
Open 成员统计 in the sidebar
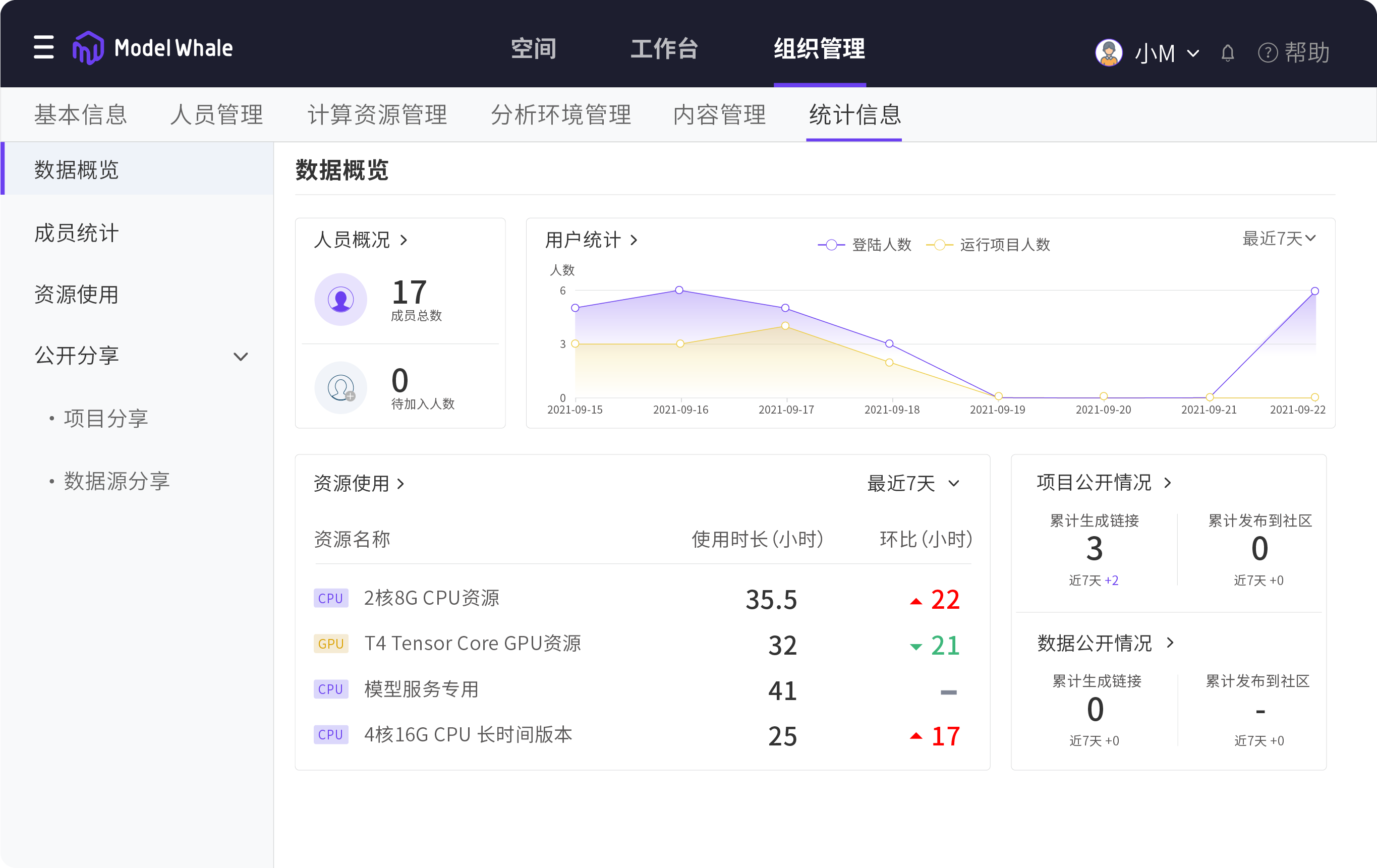77,233
